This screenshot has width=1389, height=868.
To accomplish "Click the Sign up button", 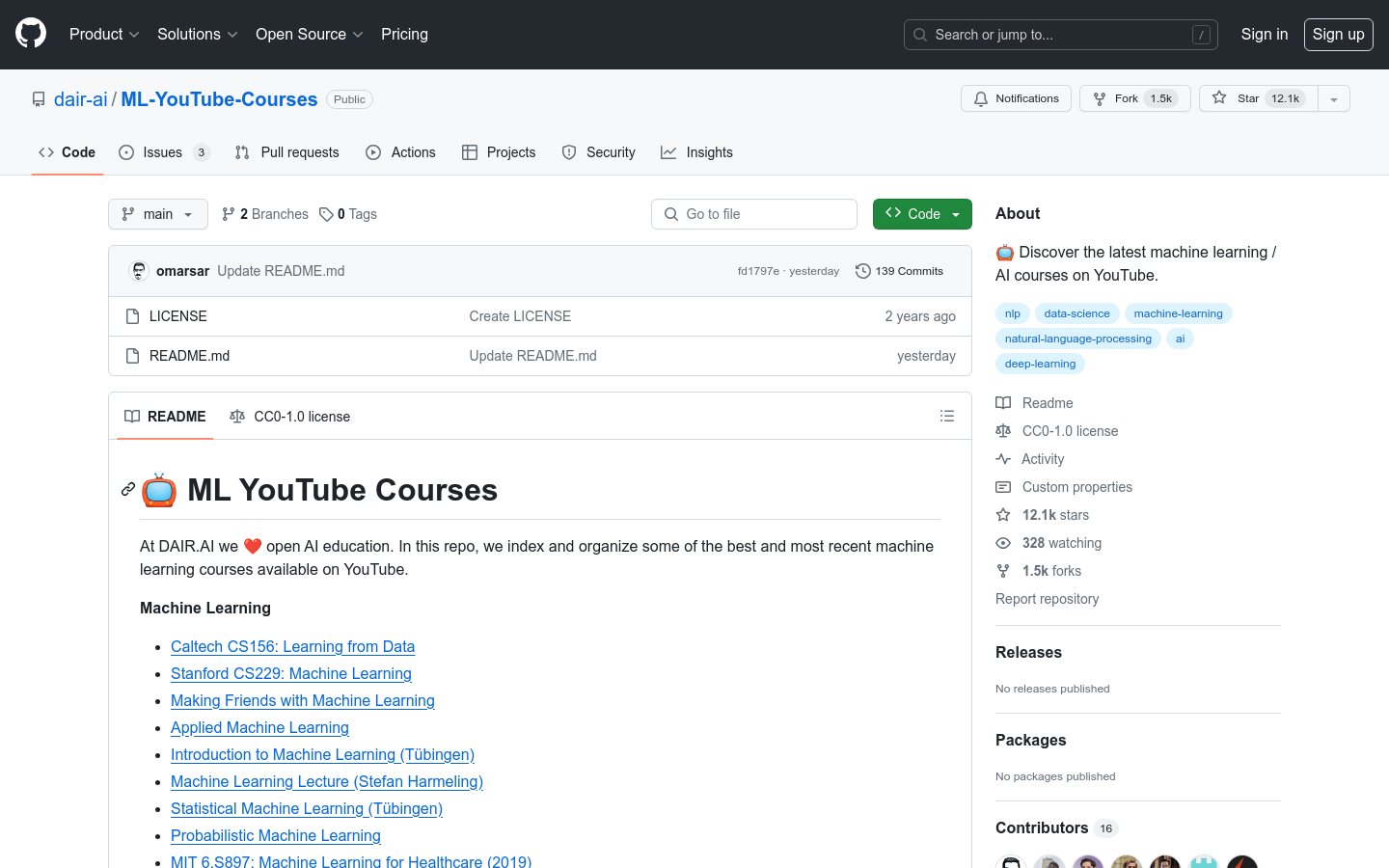I will (x=1339, y=35).
